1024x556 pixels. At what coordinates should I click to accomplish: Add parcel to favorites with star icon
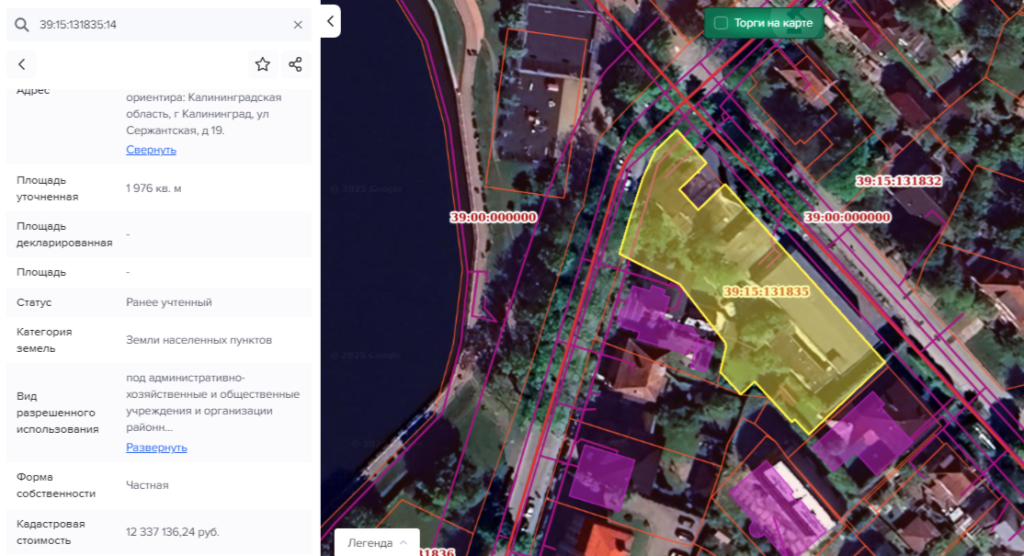(x=262, y=65)
